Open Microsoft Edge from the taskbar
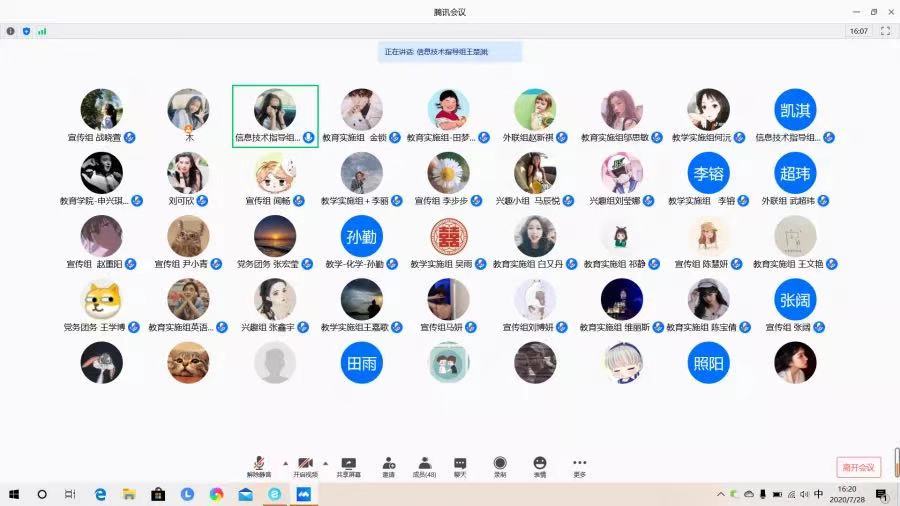Screen dimensions: 900x506 pyautogui.click(x=100, y=494)
